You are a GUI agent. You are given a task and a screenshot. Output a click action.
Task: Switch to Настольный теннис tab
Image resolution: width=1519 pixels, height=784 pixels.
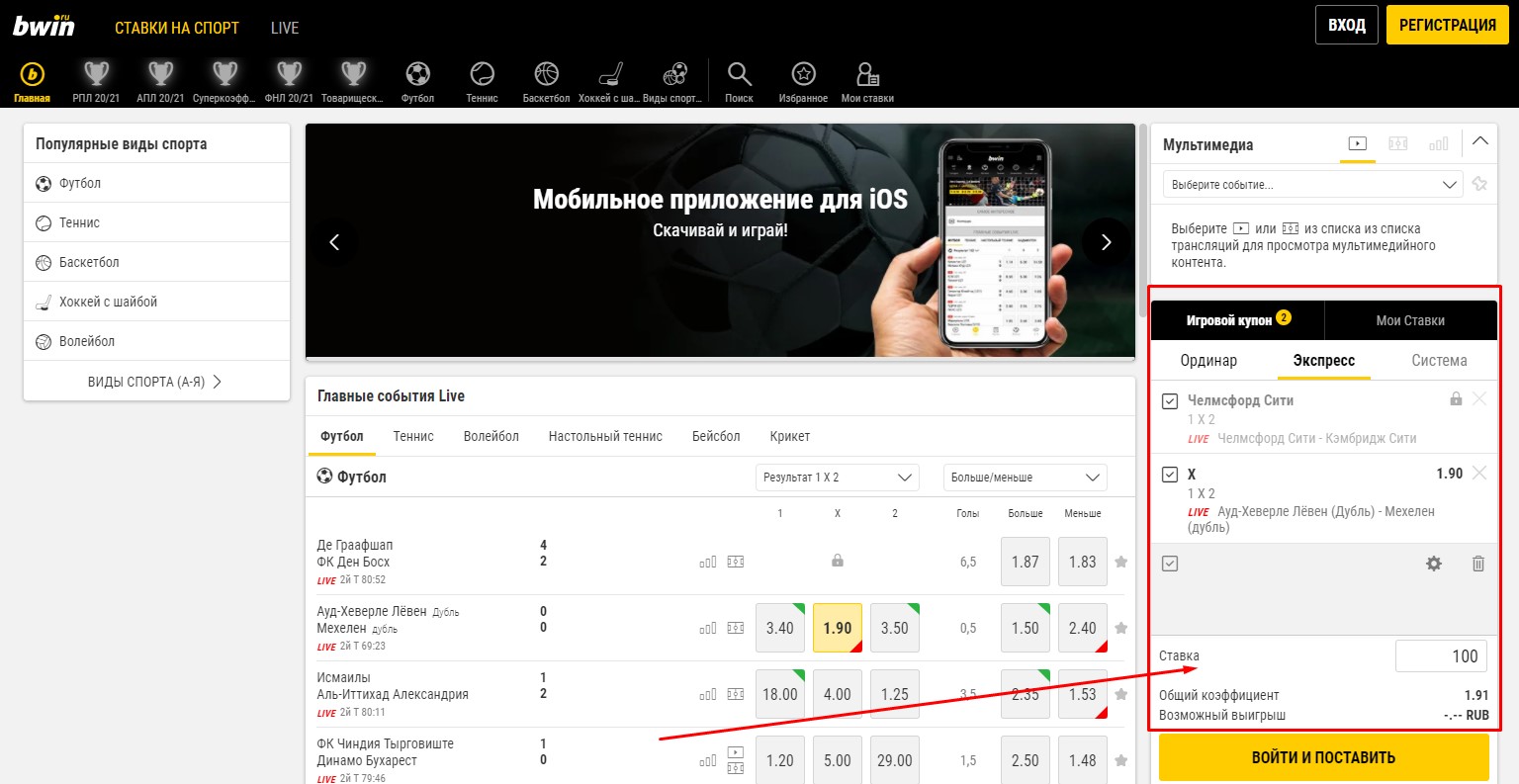pyautogui.click(x=605, y=436)
